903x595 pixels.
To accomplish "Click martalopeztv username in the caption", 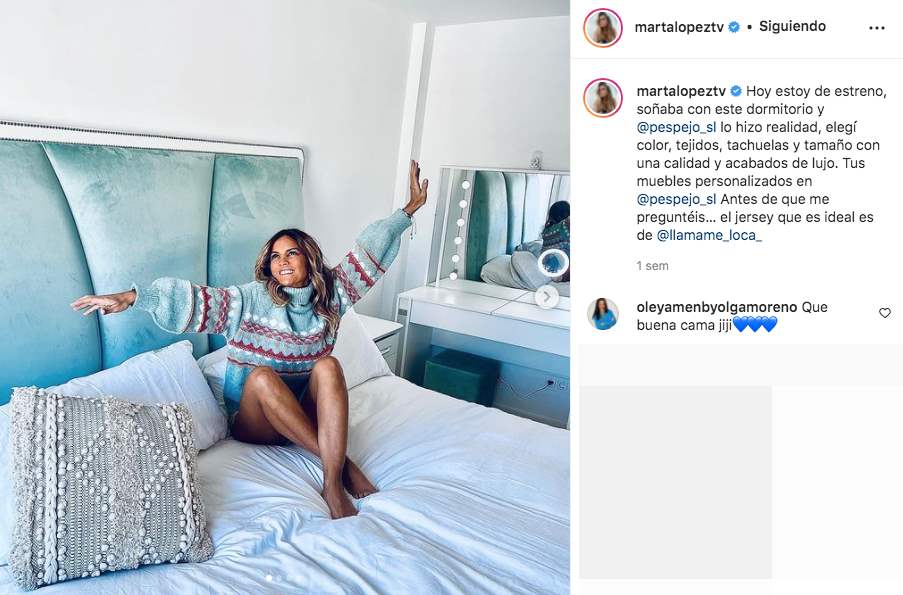I will [681, 91].
